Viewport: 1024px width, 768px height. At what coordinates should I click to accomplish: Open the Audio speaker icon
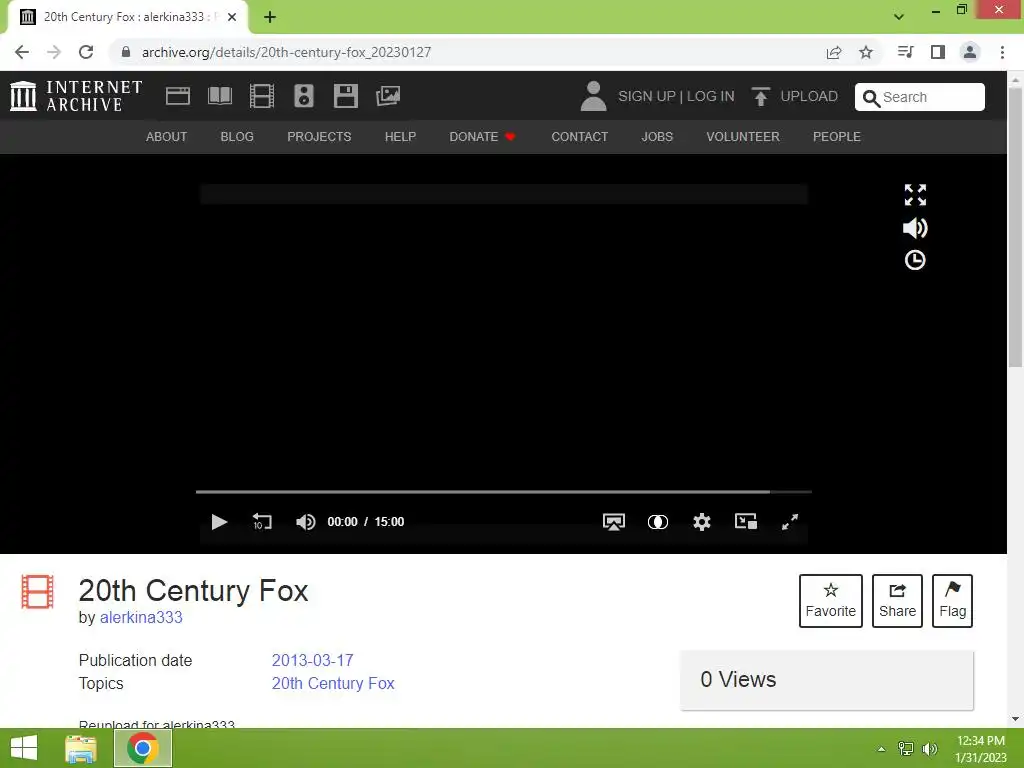pyautogui.click(x=304, y=96)
